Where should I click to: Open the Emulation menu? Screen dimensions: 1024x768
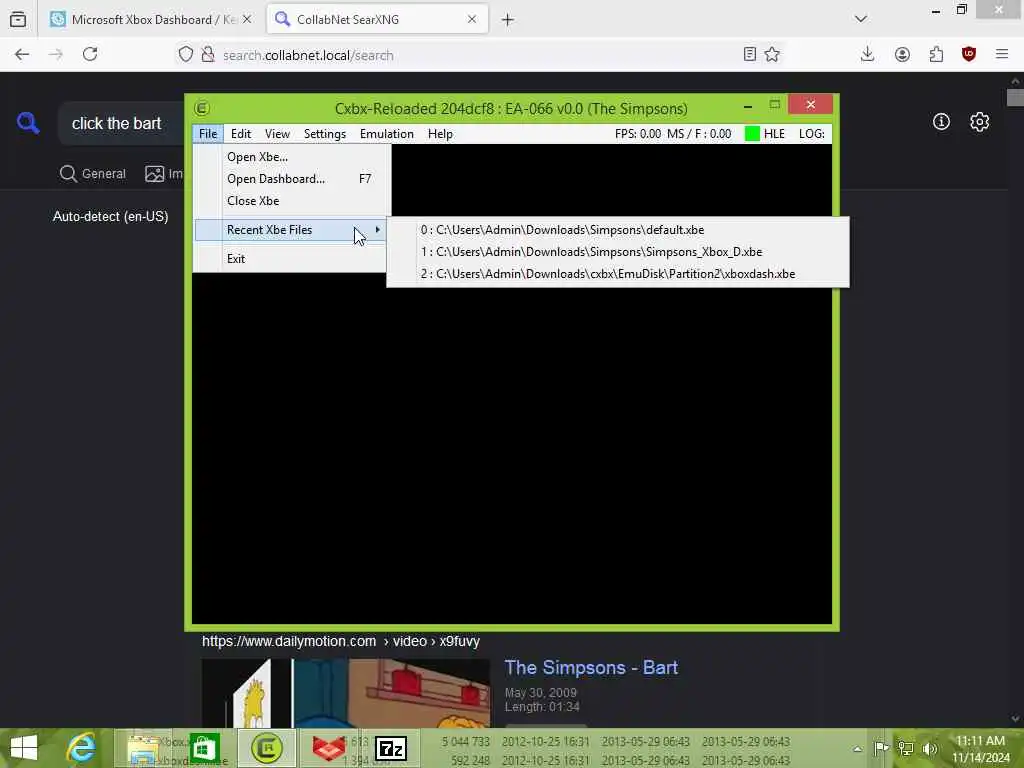387,134
